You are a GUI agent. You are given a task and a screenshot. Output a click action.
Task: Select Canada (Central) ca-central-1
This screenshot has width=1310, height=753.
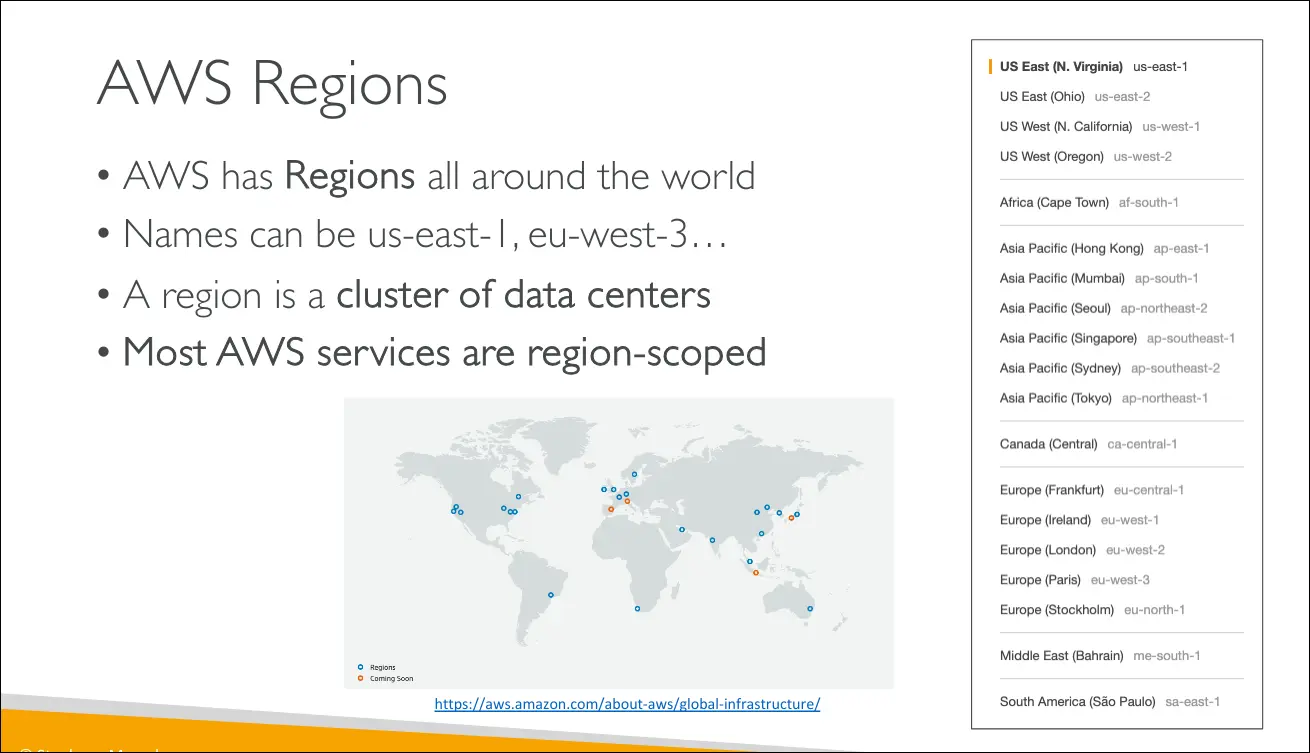click(x=1087, y=445)
